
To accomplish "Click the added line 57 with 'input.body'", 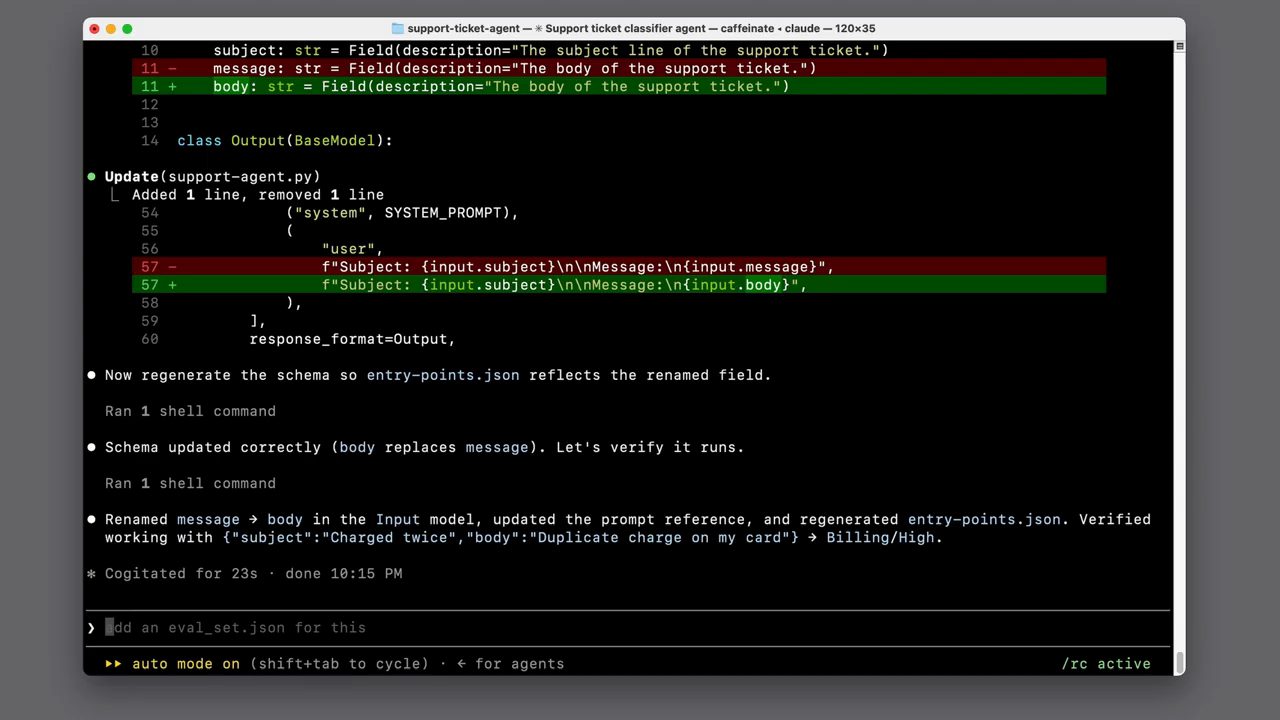I will click(619, 285).
